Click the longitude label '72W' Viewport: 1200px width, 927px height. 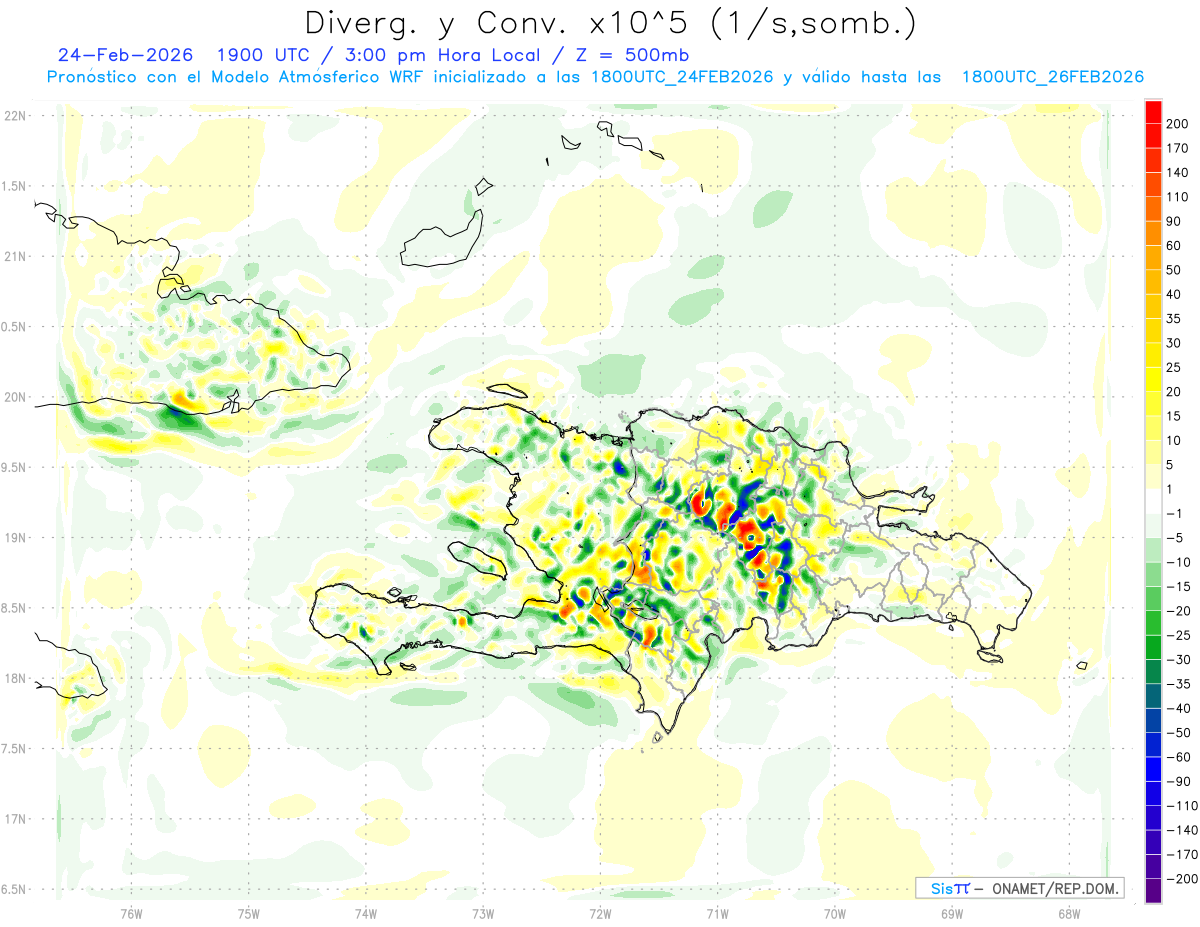coord(600,912)
